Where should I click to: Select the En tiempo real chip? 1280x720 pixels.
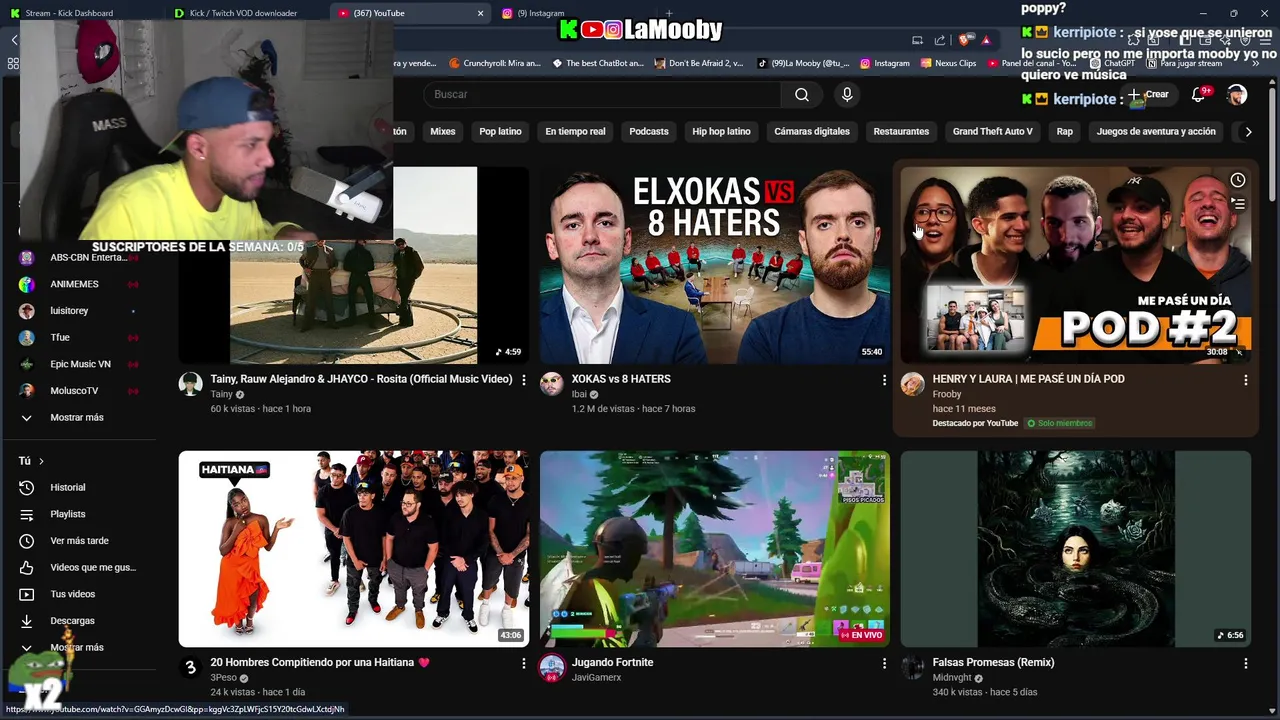(x=575, y=131)
